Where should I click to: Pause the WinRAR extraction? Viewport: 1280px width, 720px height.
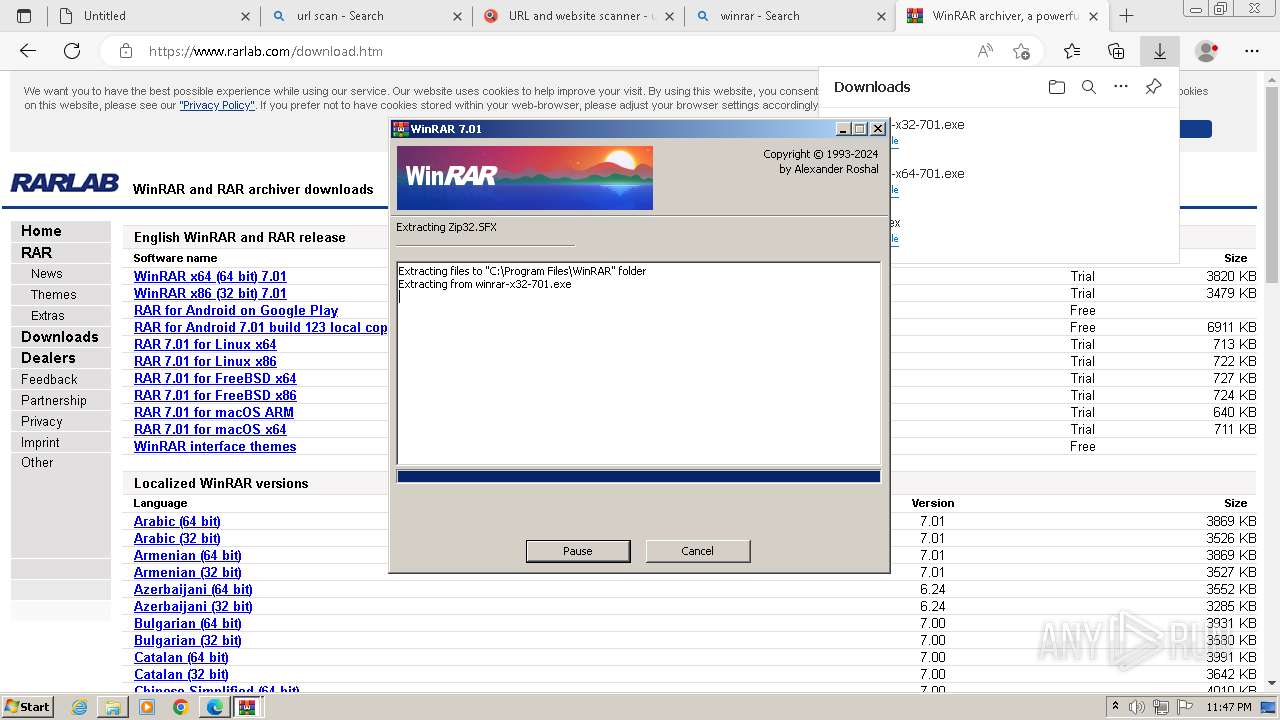[578, 551]
